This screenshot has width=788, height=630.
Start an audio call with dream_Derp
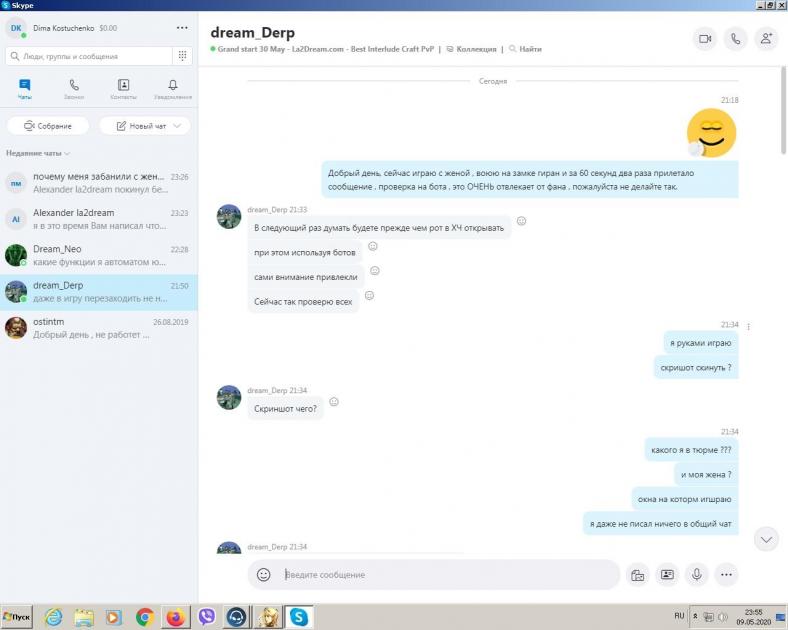coord(736,39)
